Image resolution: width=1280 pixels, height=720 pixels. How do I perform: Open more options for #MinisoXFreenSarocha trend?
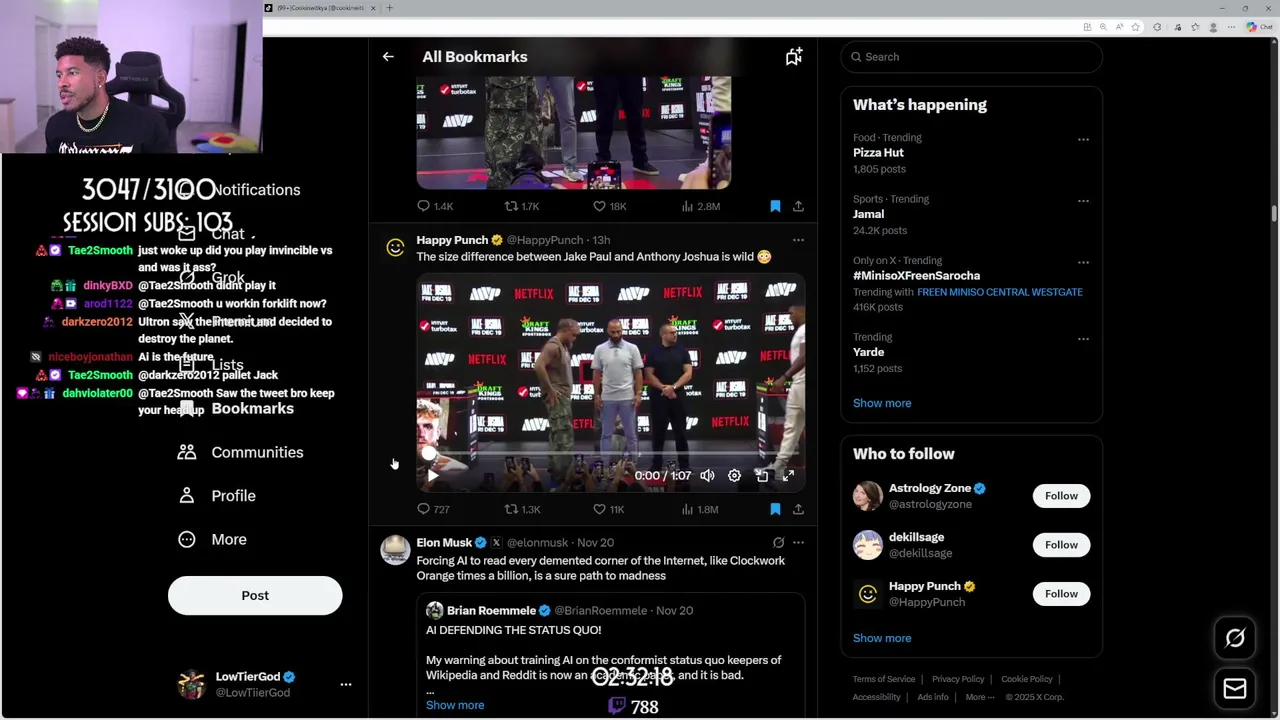[1083, 262]
